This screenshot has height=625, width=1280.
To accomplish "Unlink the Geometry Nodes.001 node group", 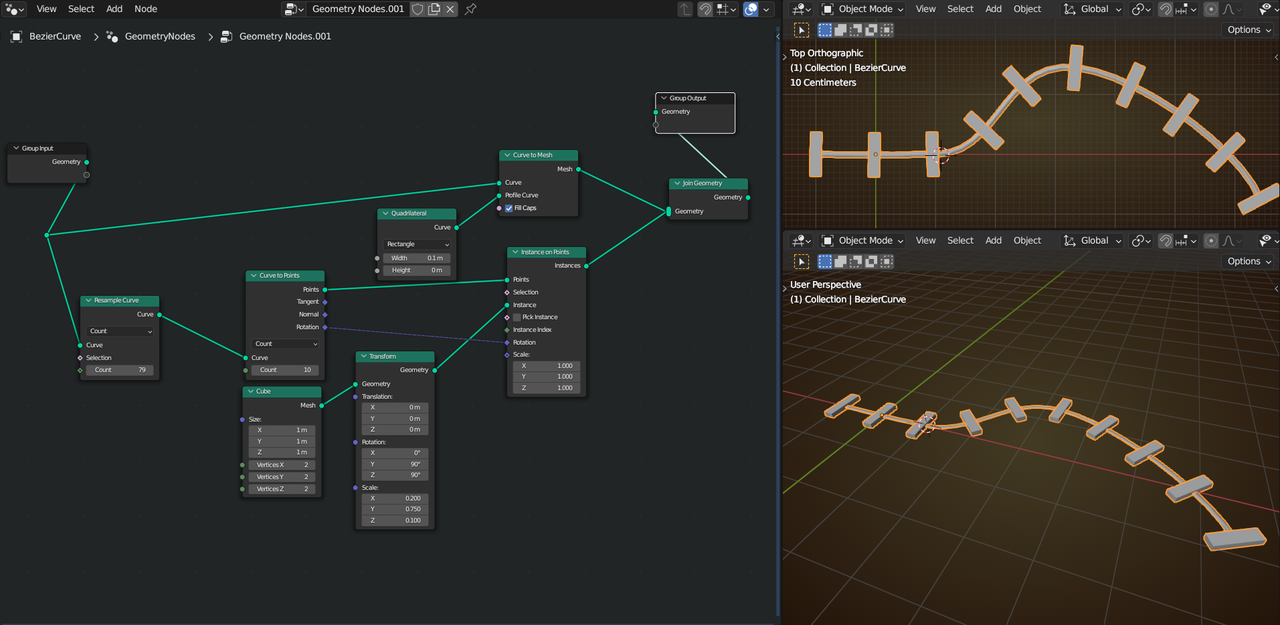I will 450,9.
